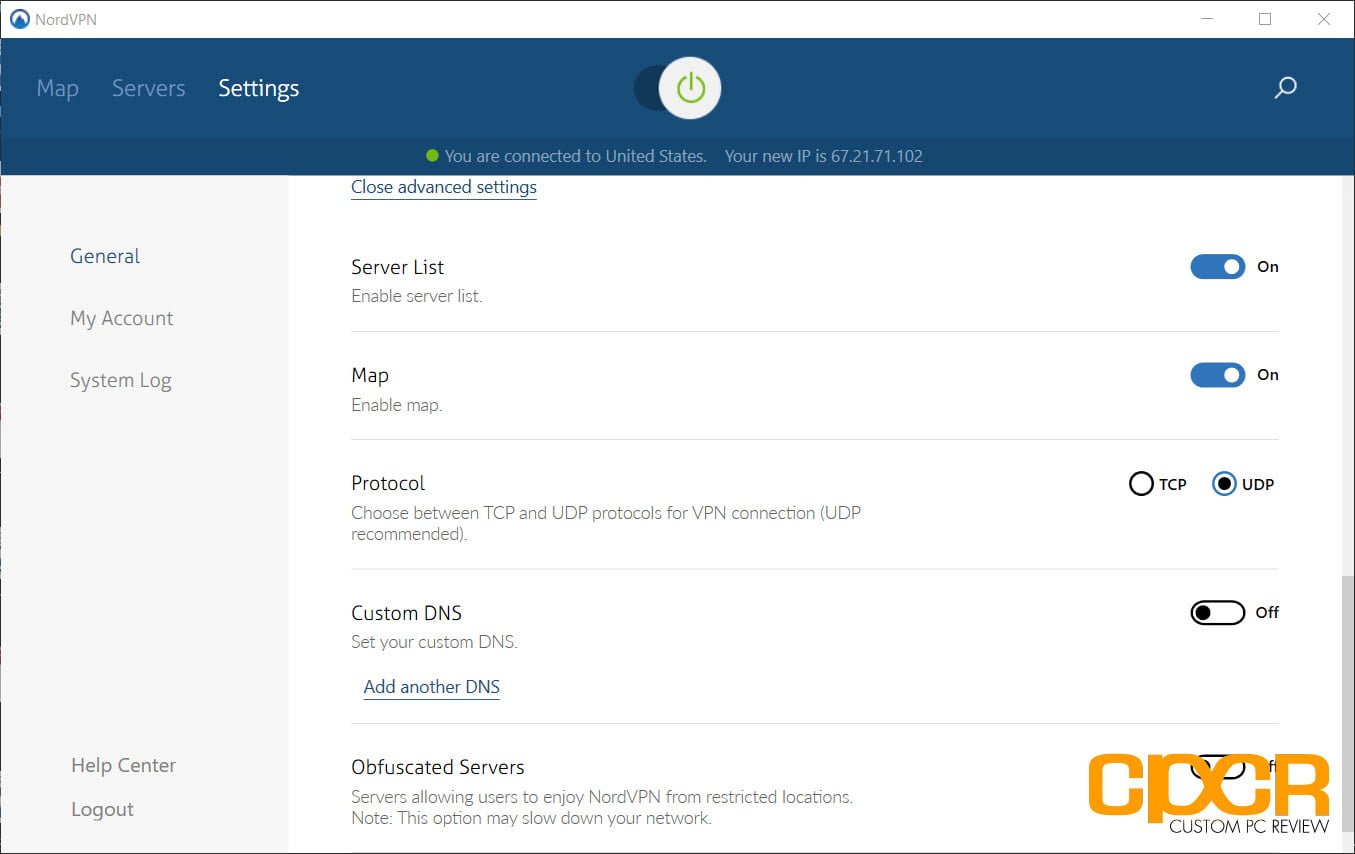The image size is (1355, 854).
Task: Click Logout in the sidebar
Action: [x=102, y=809]
